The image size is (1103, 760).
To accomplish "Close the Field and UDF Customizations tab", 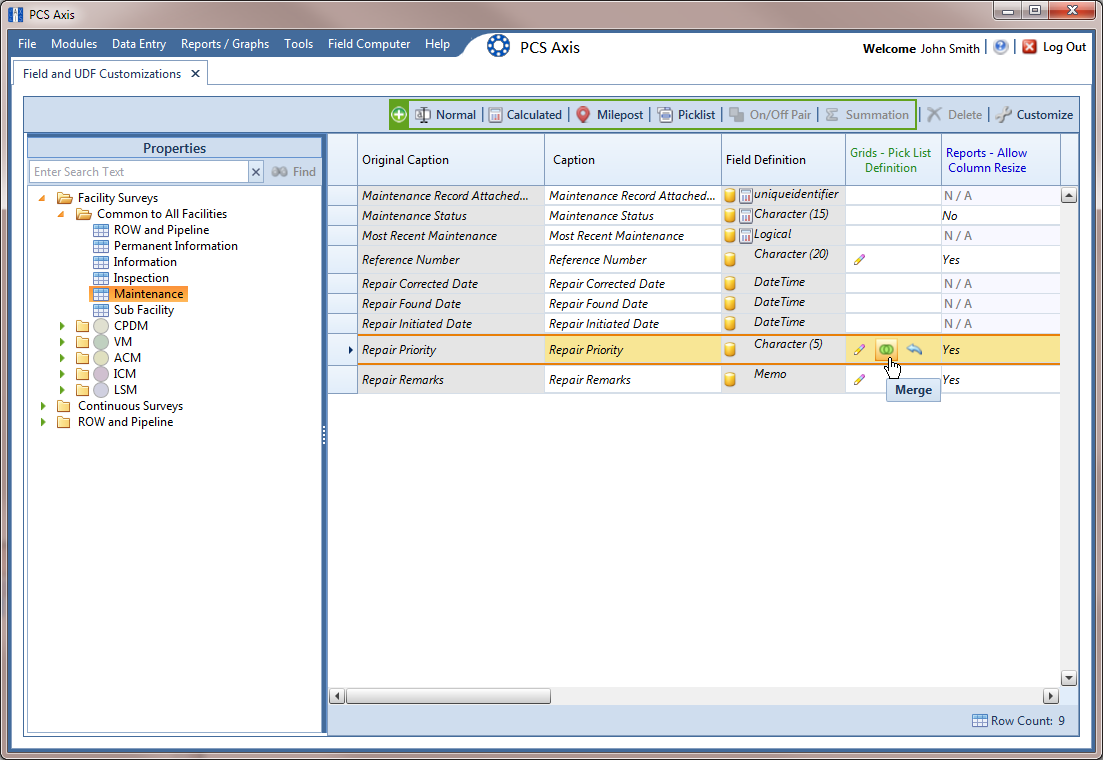I will click(x=196, y=74).
